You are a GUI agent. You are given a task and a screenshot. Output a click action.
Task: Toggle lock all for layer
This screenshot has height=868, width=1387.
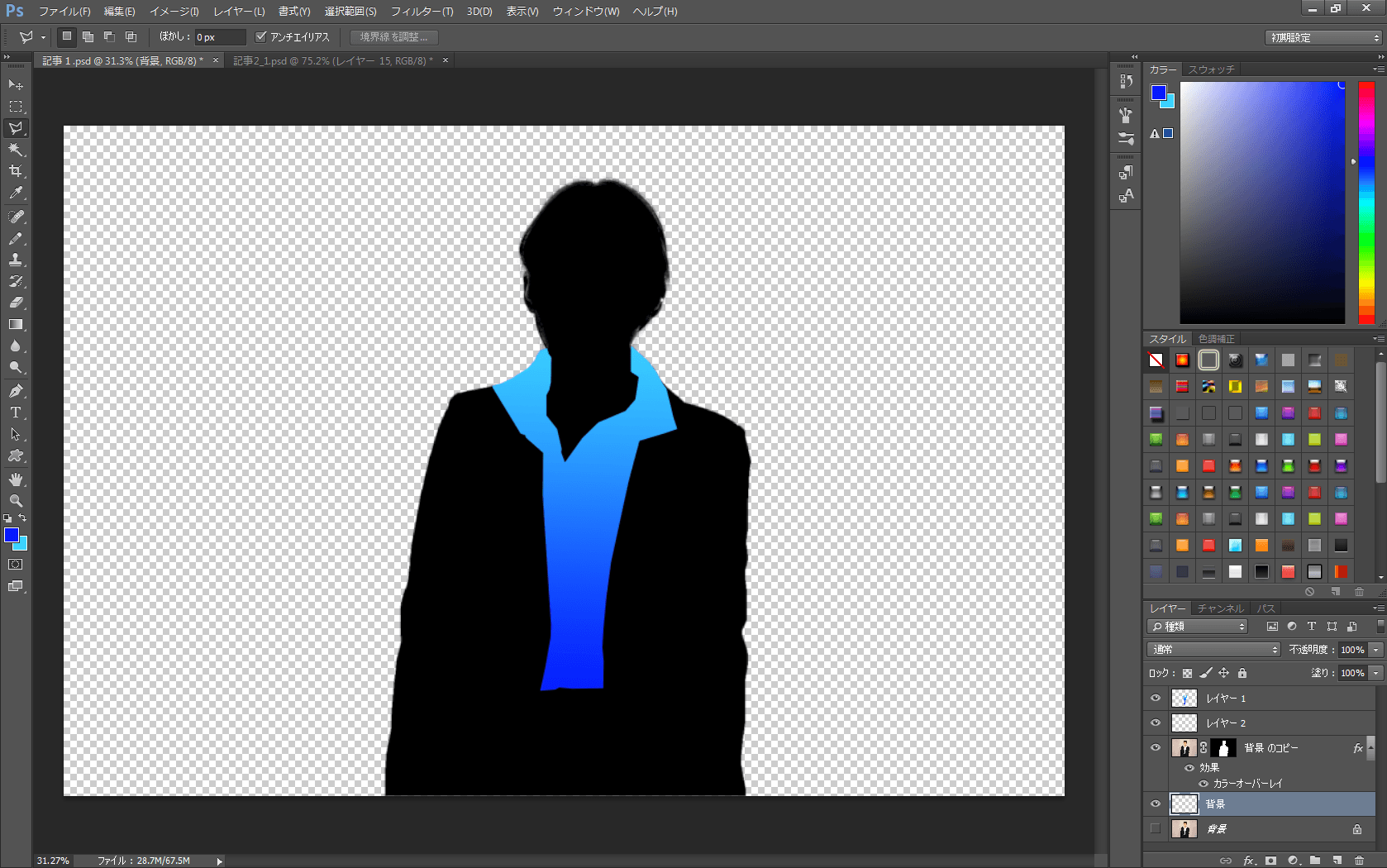(1242, 673)
